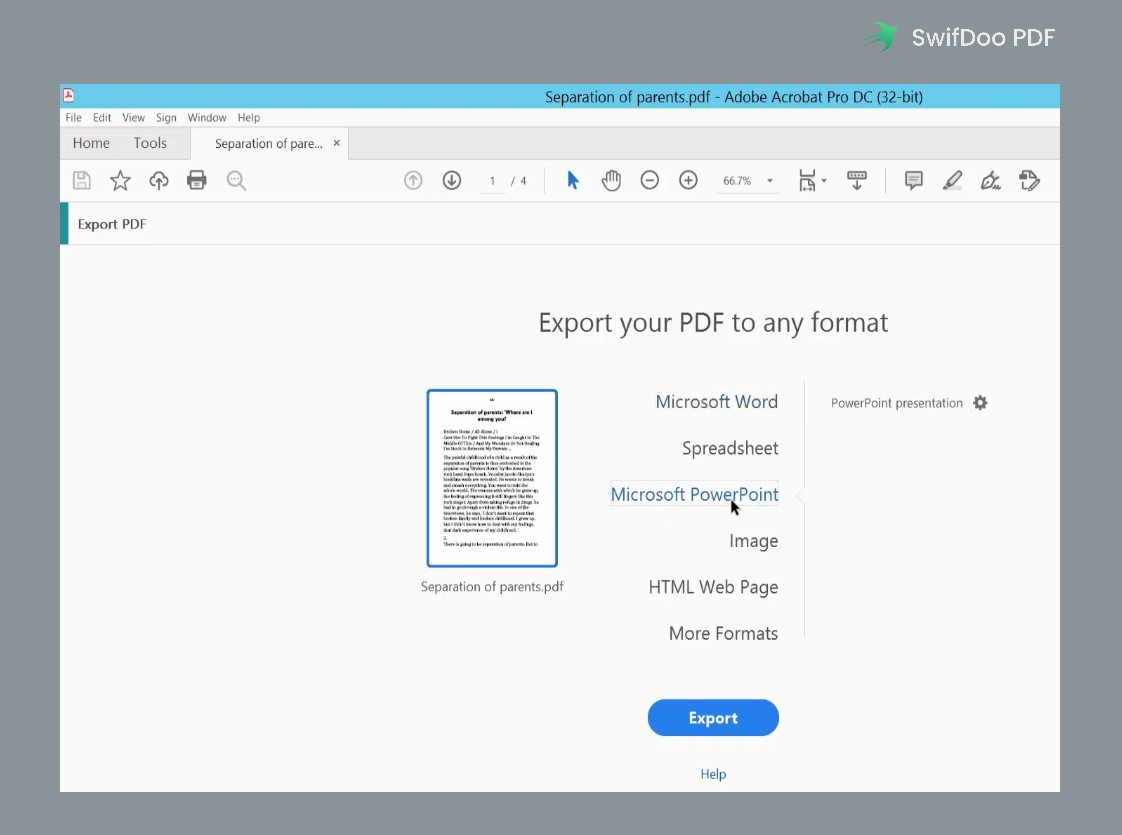Print the file with the printer icon
This screenshot has height=835, width=1122.
(197, 180)
